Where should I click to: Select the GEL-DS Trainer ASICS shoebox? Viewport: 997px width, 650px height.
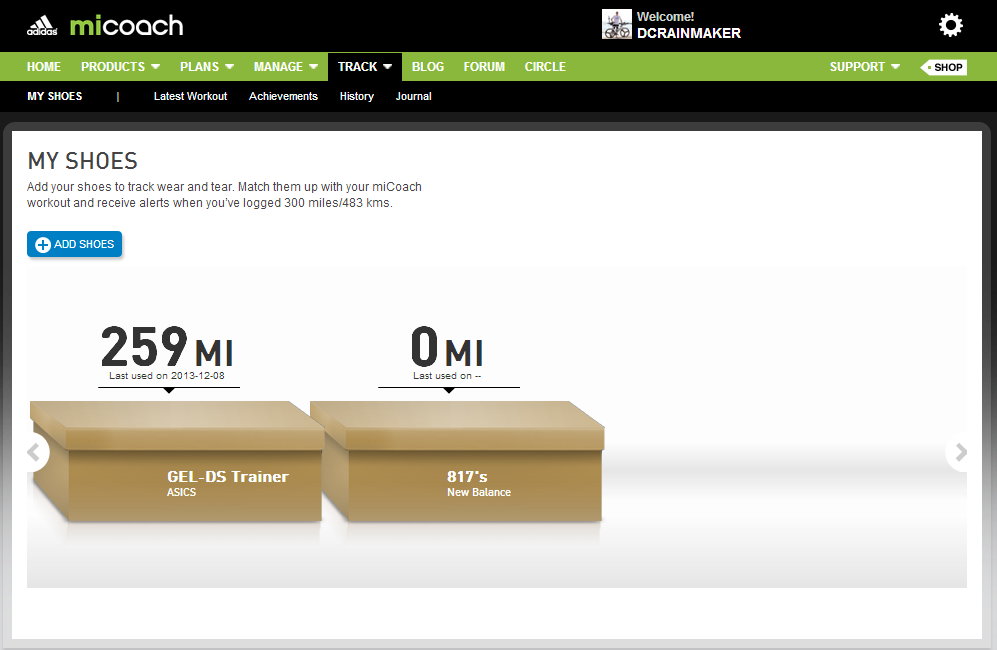click(177, 462)
